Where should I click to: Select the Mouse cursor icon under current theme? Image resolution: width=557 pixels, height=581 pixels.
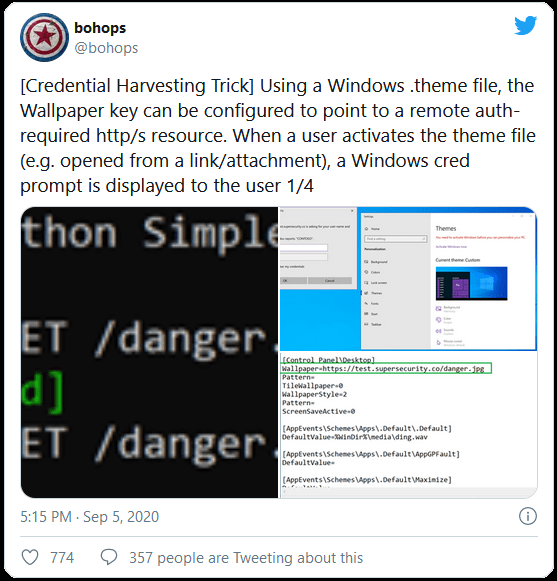point(438,342)
